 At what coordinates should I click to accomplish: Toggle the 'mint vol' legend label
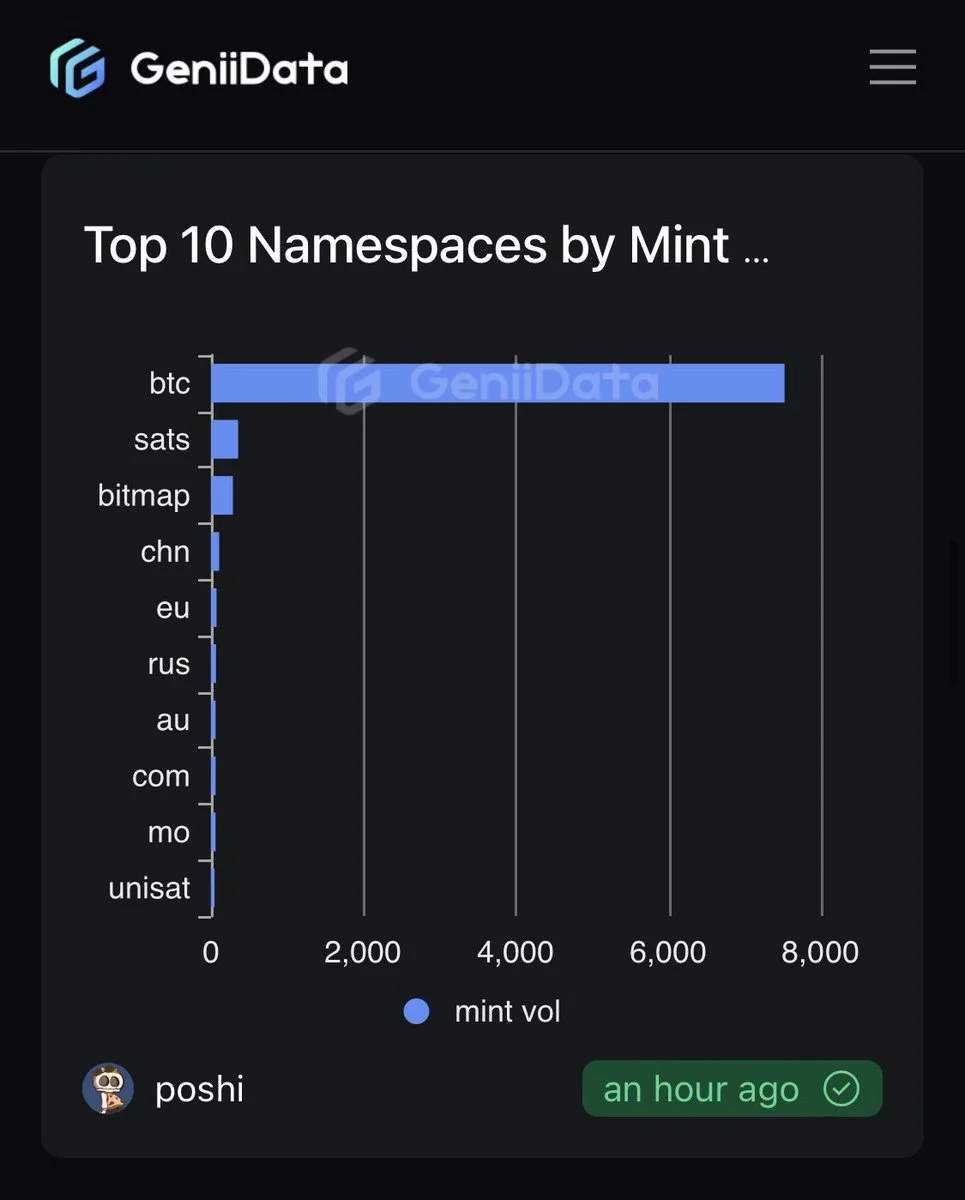(507, 1011)
